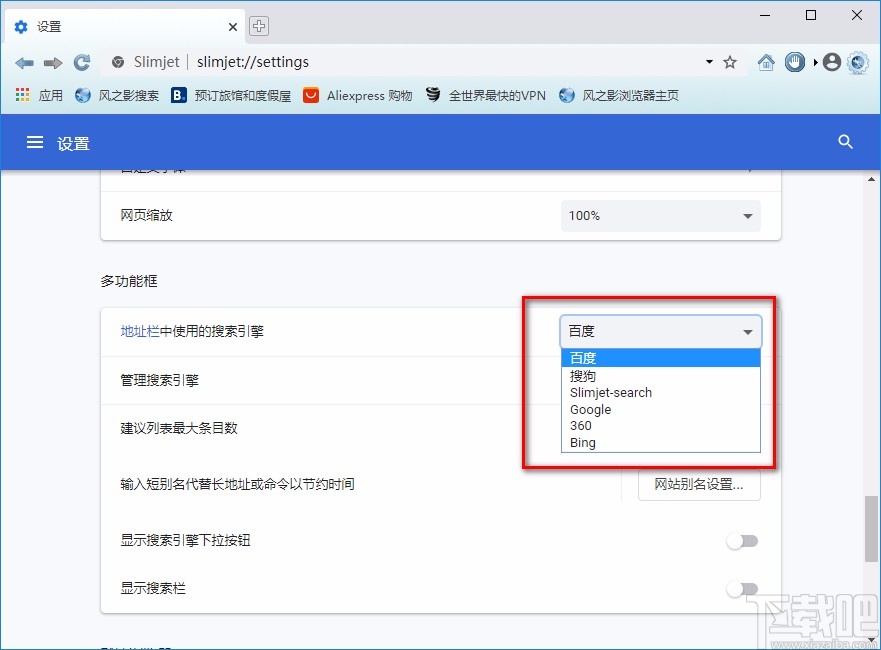Reload the current page
This screenshot has width=881, height=650.
point(82,62)
